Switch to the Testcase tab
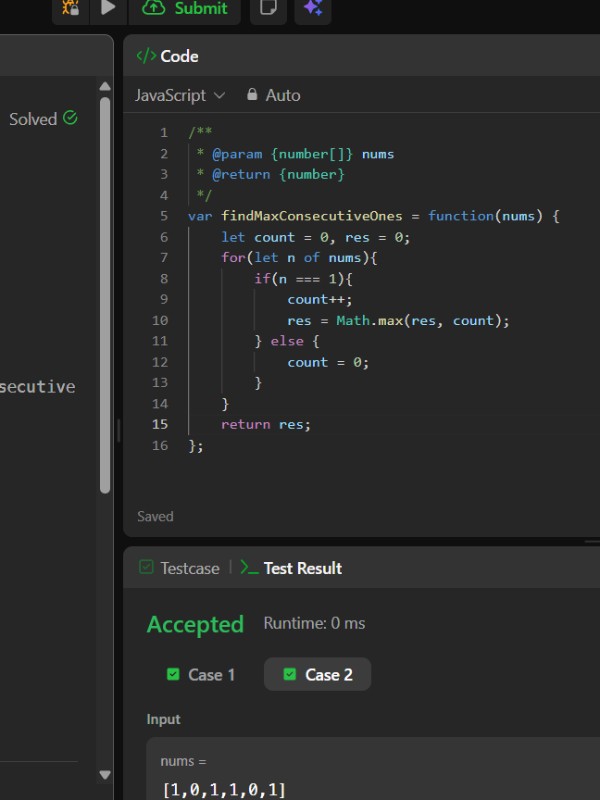Image resolution: width=600 pixels, height=800 pixels. click(x=180, y=568)
